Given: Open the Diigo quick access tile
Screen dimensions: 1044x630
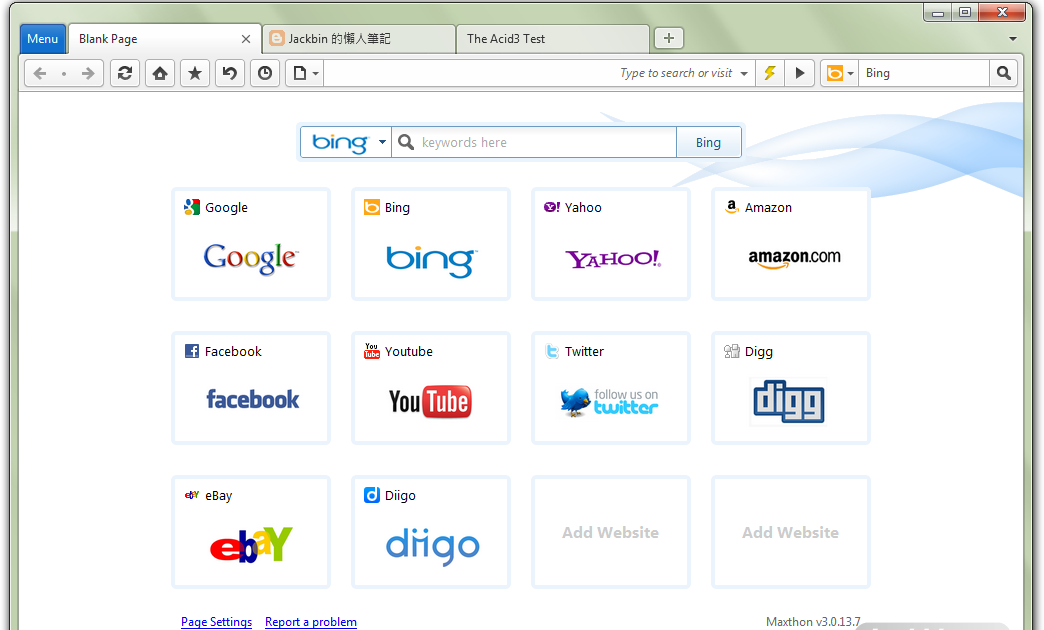Looking at the screenshot, I should (431, 532).
